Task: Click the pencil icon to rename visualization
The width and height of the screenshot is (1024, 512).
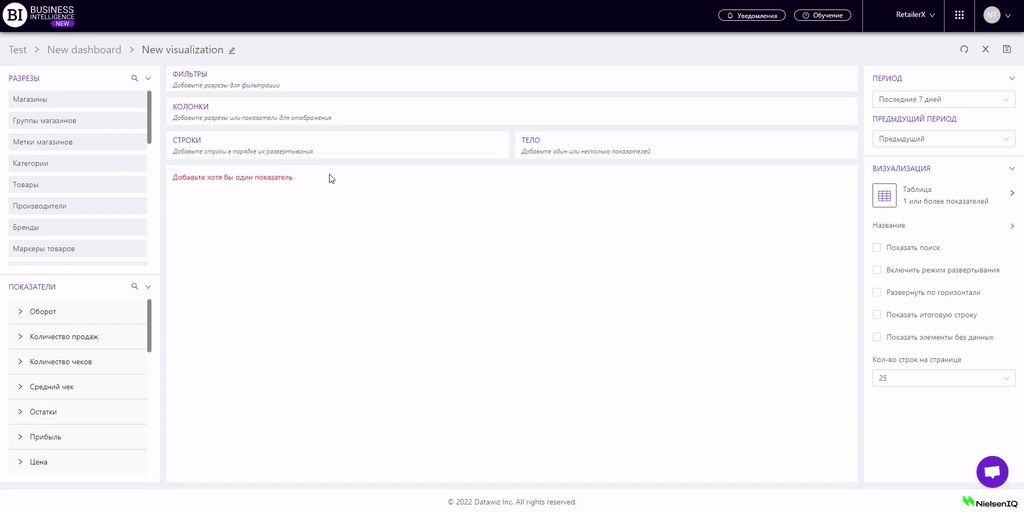Action: pyautogui.click(x=232, y=50)
